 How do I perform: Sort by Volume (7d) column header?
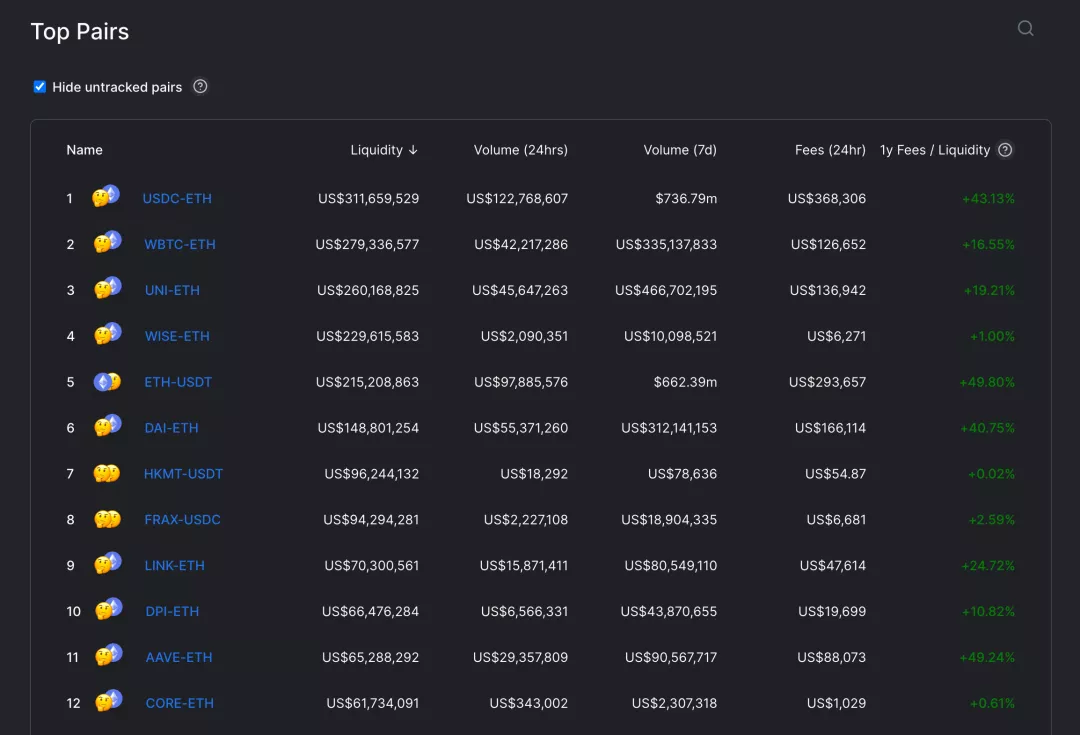680,150
